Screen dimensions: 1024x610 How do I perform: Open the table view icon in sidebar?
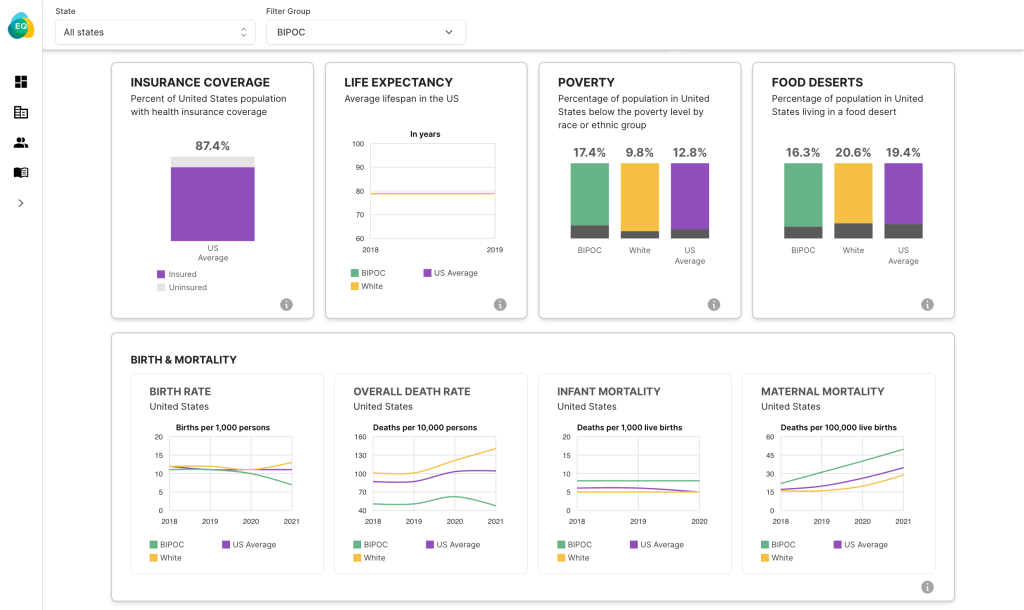pos(21,113)
